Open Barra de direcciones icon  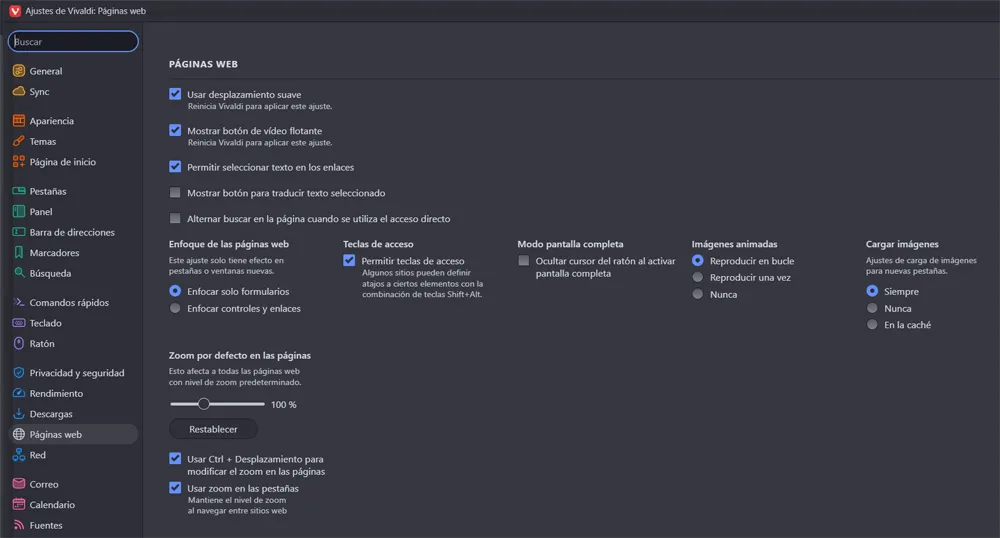coord(19,232)
